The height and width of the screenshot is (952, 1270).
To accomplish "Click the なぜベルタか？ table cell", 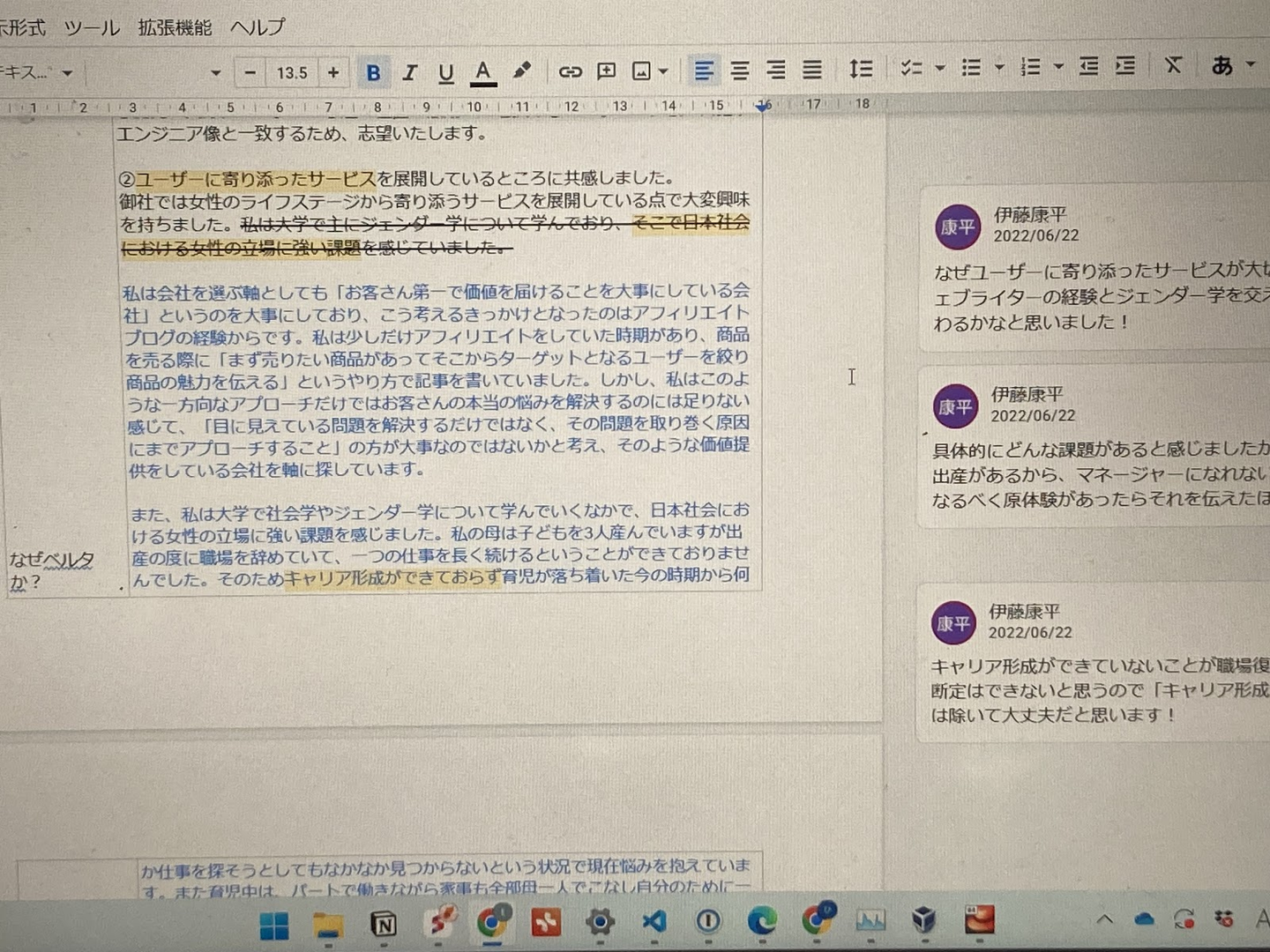I will tap(51, 570).
